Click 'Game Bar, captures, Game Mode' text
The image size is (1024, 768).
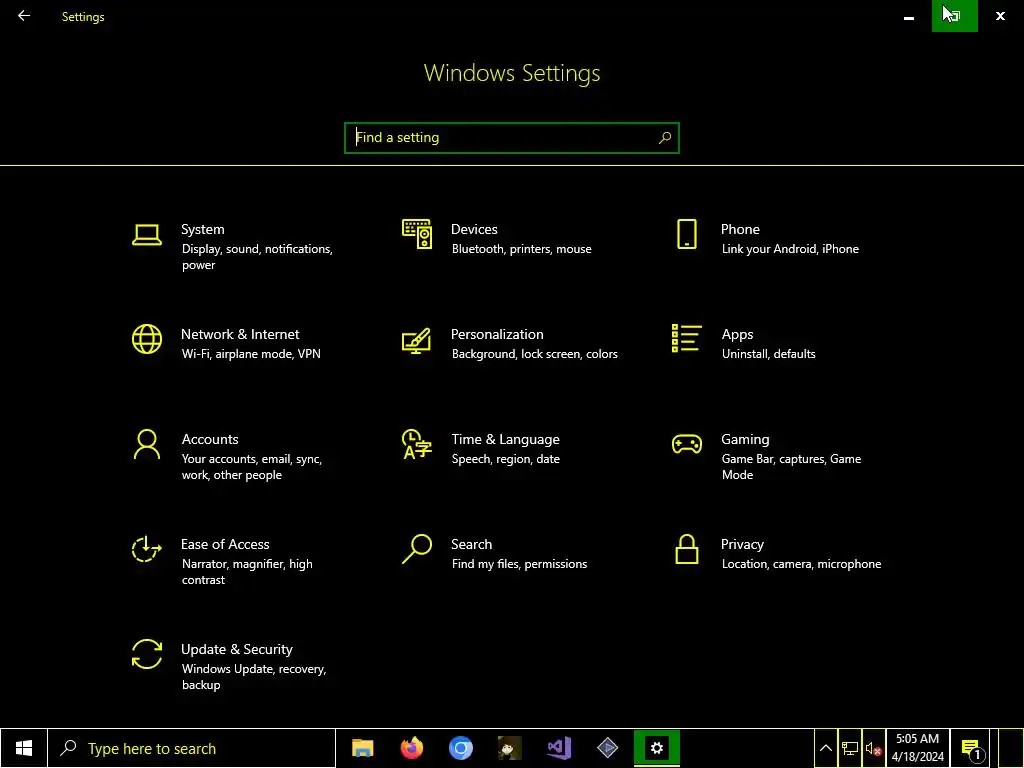pos(791,467)
